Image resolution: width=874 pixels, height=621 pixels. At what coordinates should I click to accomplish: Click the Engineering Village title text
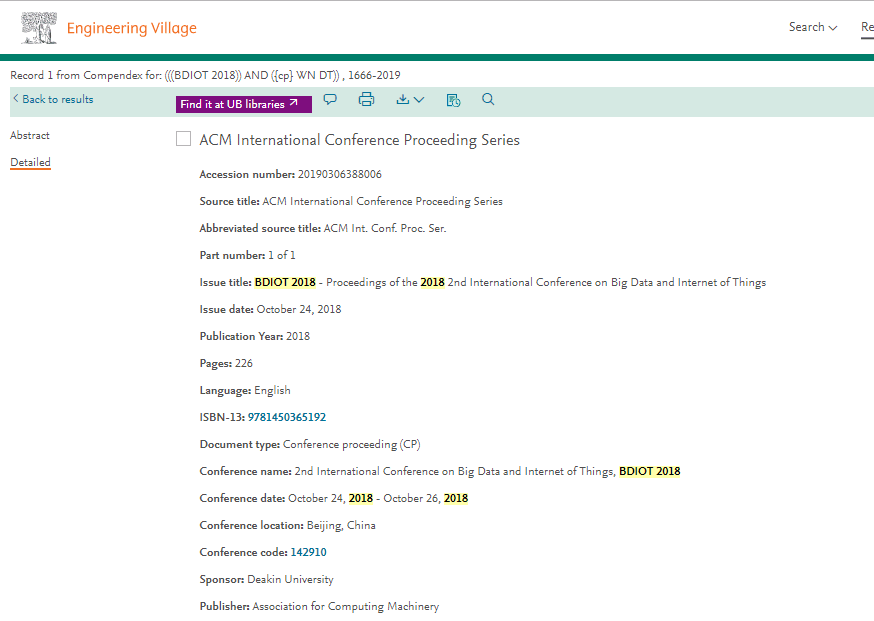coord(132,28)
